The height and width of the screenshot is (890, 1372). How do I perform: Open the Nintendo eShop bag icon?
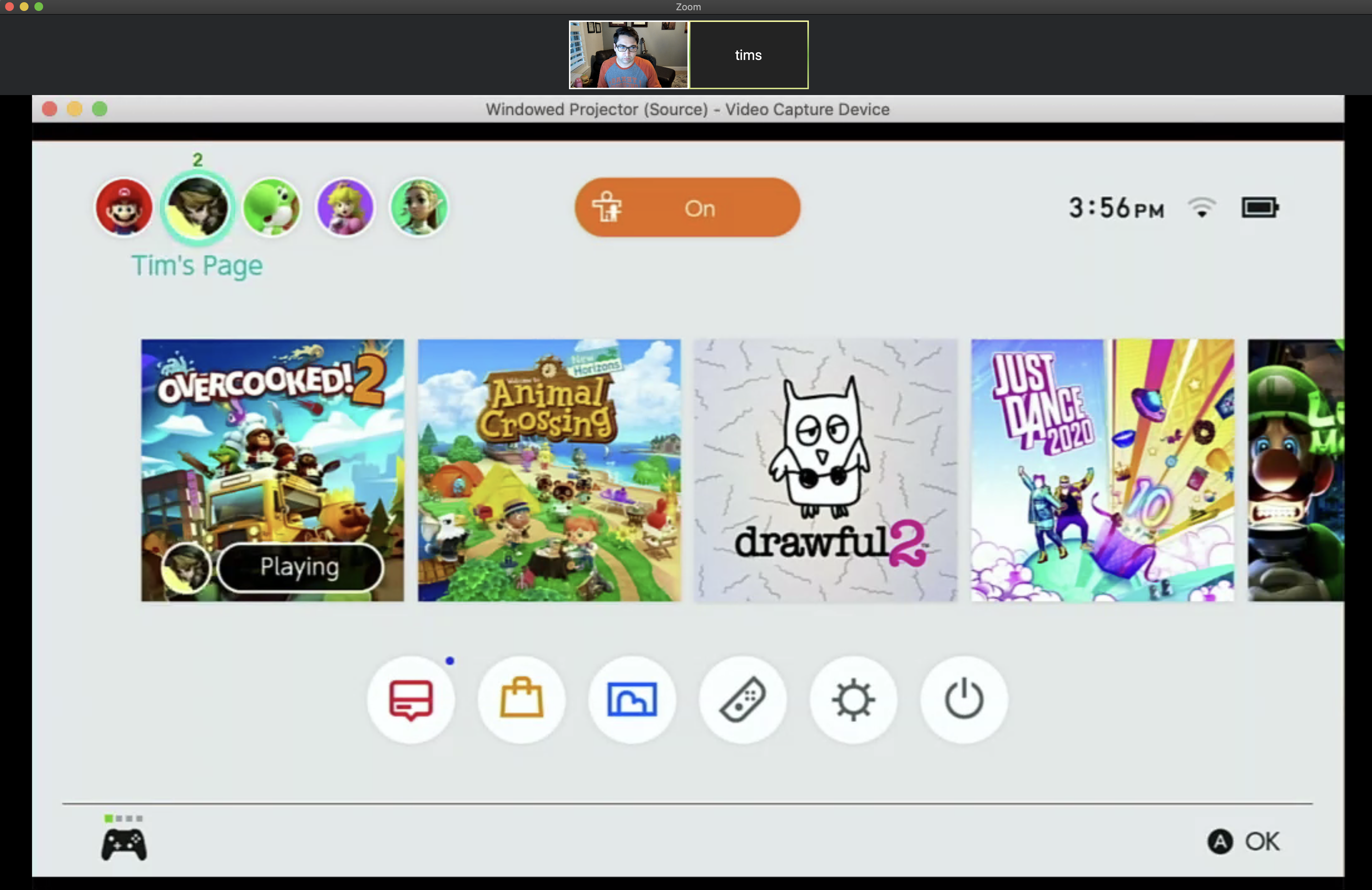(522, 700)
